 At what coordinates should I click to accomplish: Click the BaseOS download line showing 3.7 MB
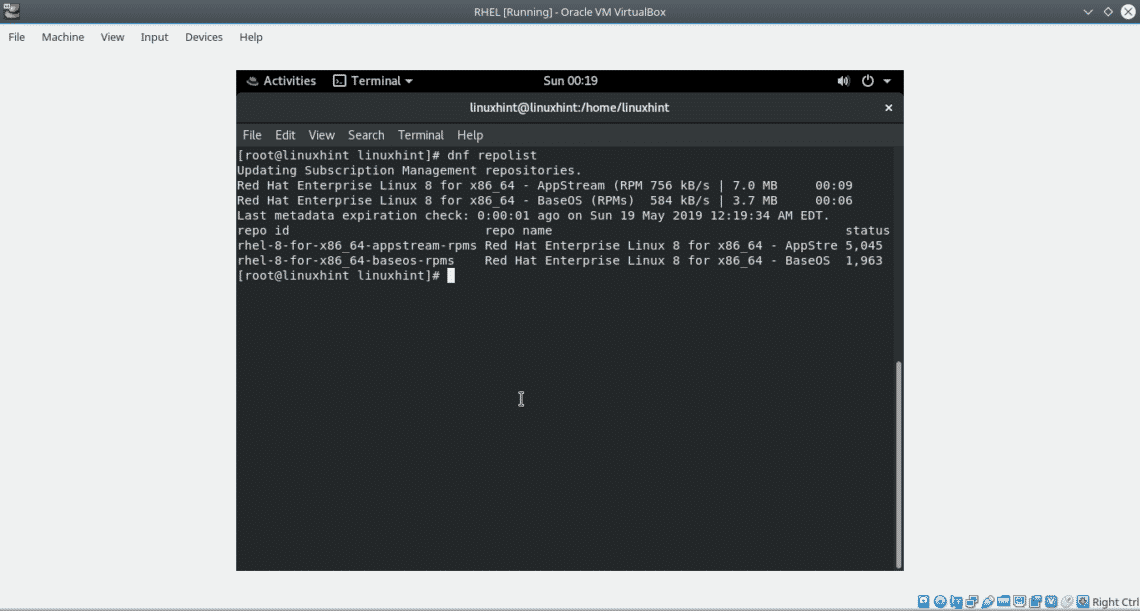545,201
